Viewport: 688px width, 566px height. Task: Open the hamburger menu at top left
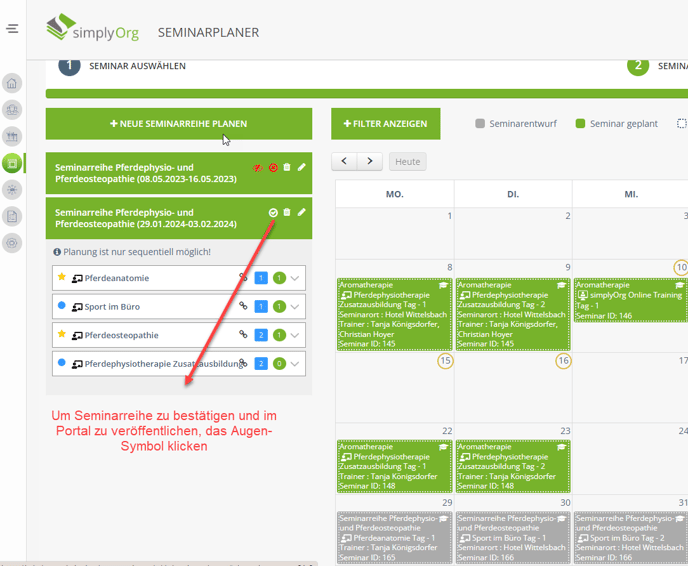12,29
